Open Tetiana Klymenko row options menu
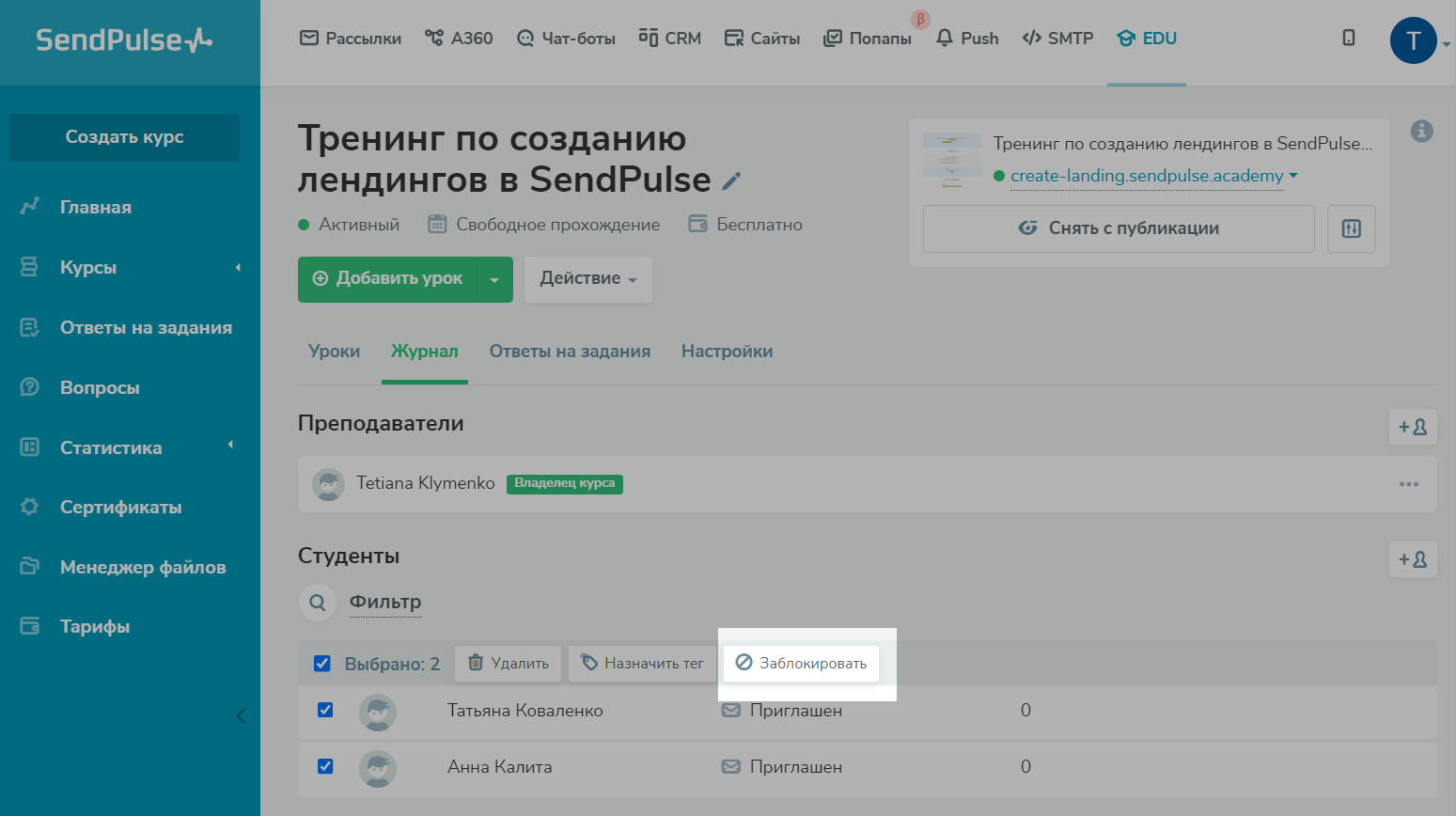The image size is (1456, 816). tap(1409, 484)
